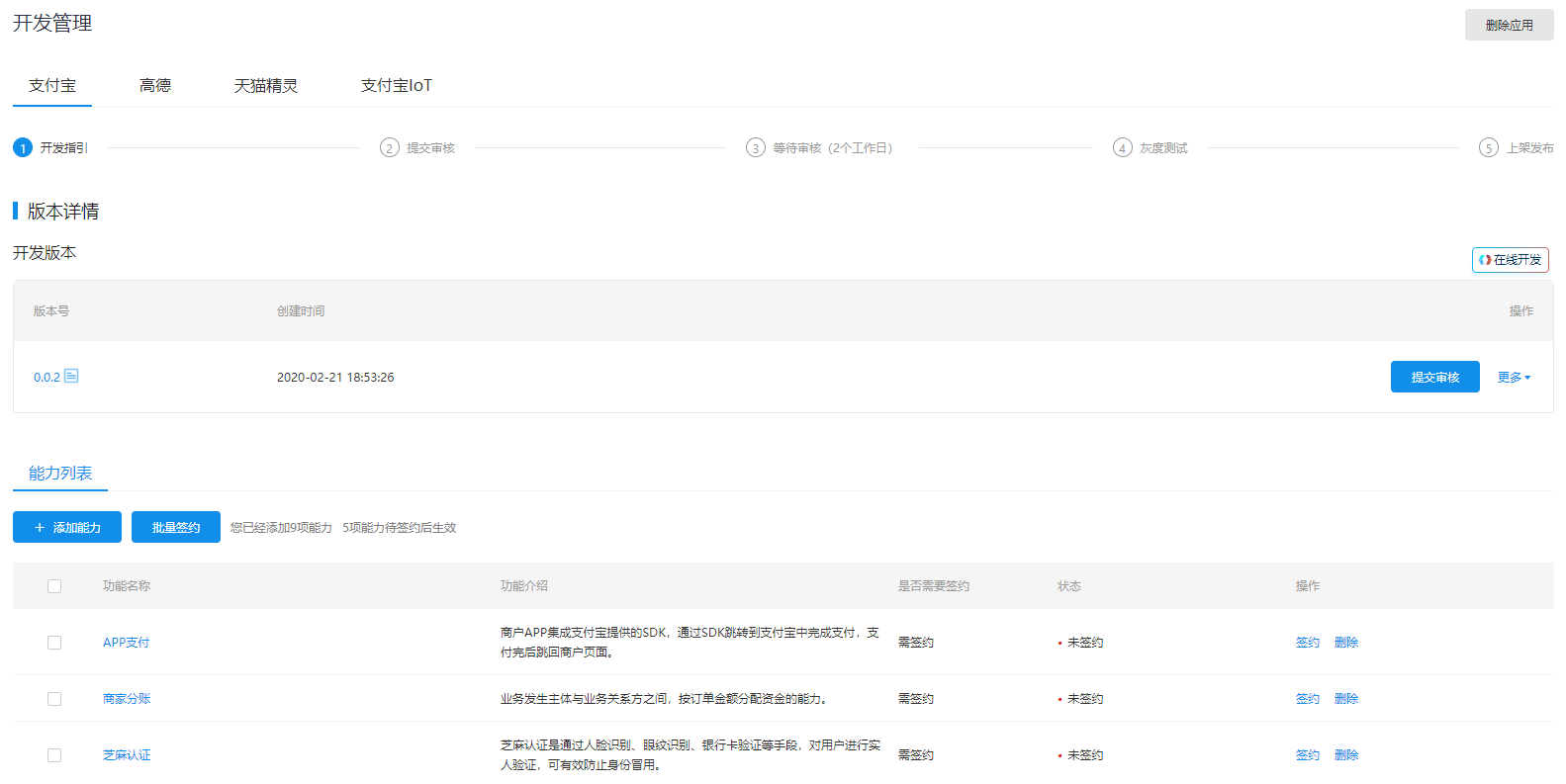
Task: Click 删除 in the 商家分账 row
Action: pyautogui.click(x=1346, y=699)
